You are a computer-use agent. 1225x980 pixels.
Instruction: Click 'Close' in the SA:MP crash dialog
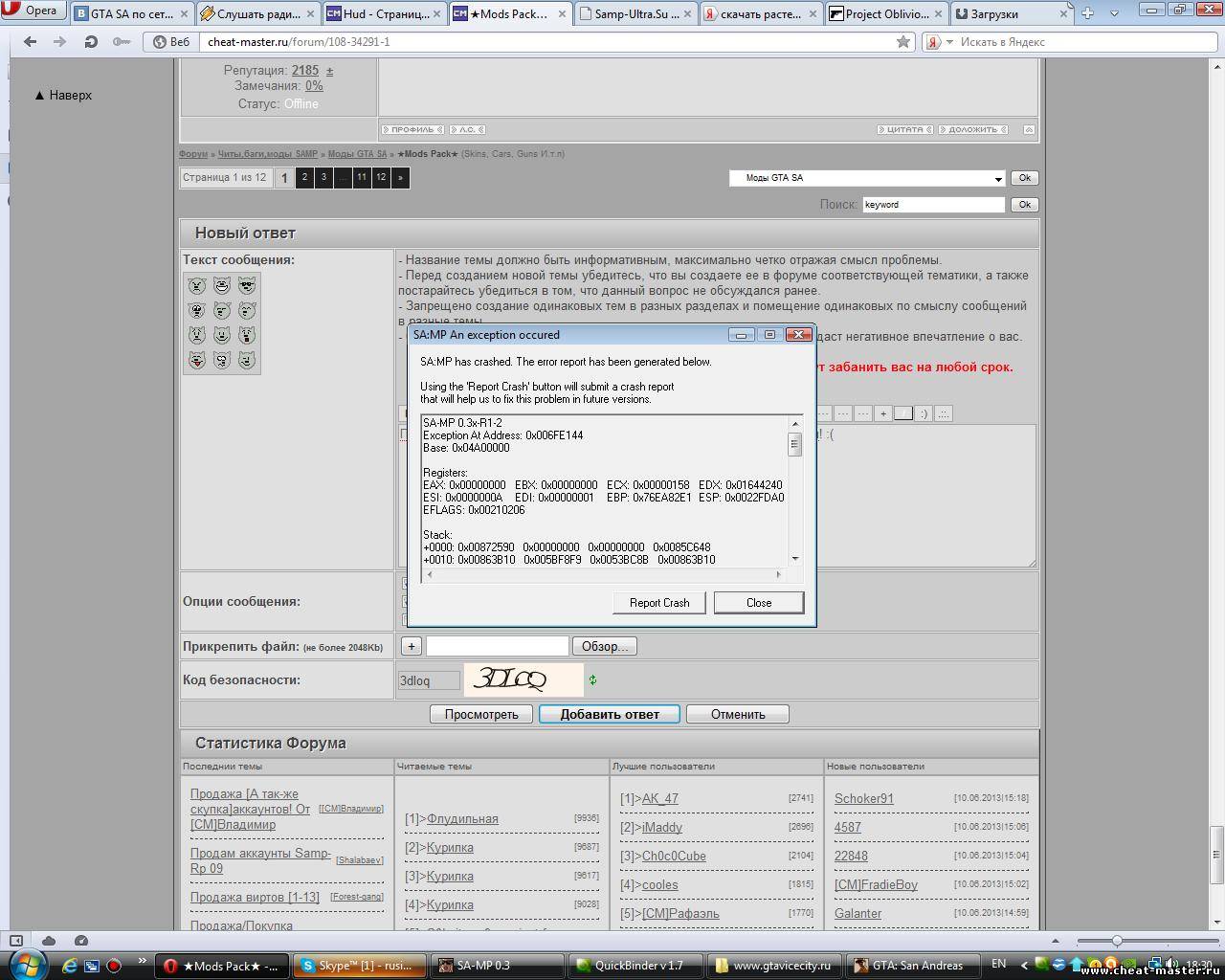point(759,602)
